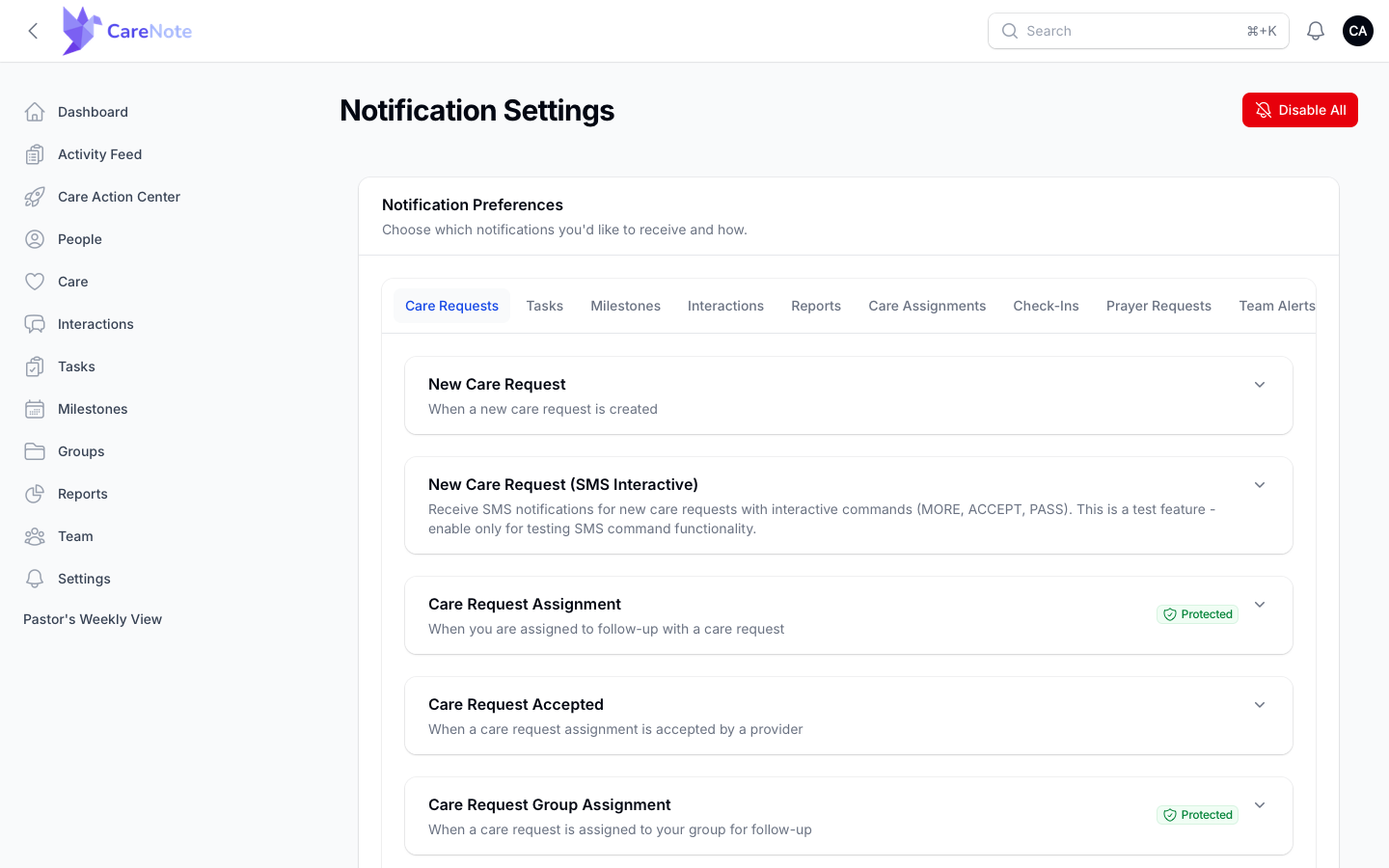Click the Care Action Center rocket icon
This screenshot has width=1389, height=868.
point(35,197)
